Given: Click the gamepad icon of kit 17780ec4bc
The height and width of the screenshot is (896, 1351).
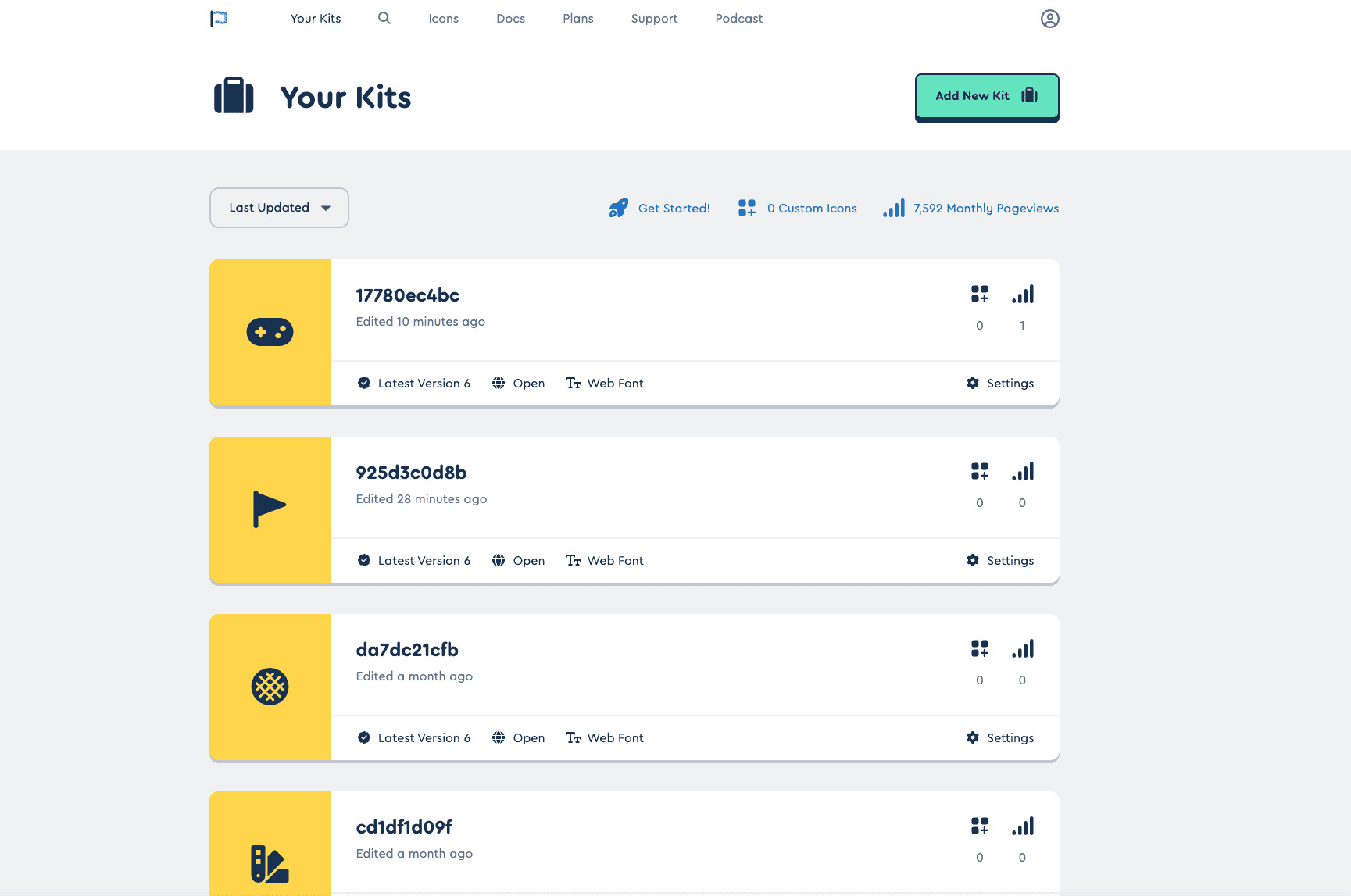Looking at the screenshot, I should (270, 333).
